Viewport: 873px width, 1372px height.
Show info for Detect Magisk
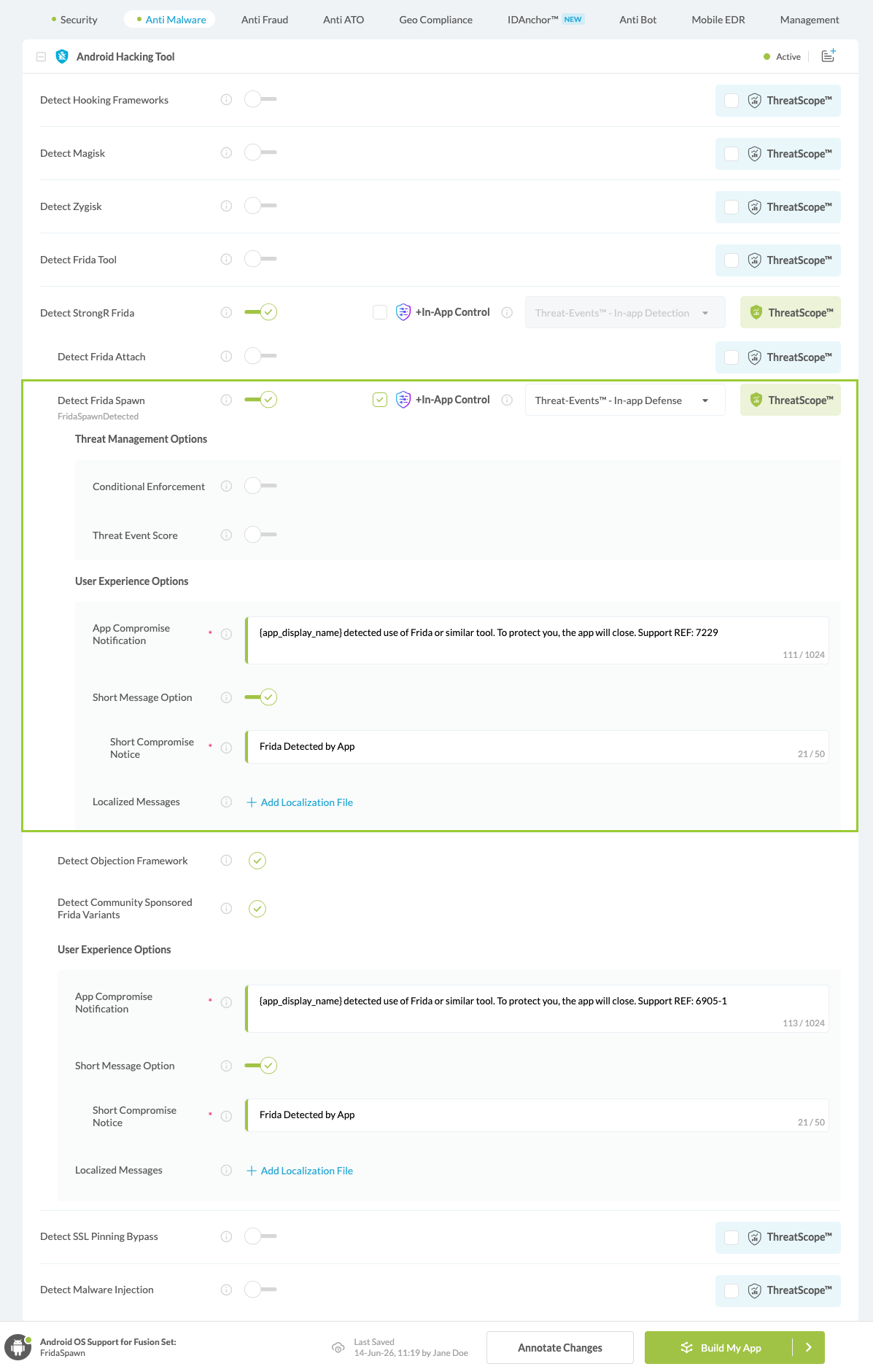point(226,153)
